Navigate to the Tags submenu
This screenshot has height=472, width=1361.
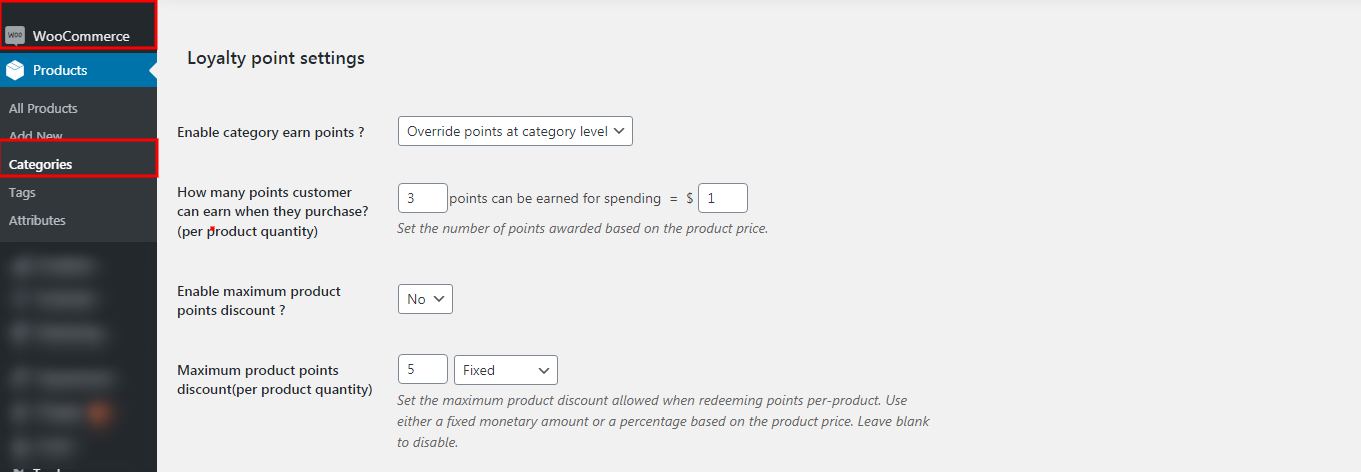coord(22,192)
